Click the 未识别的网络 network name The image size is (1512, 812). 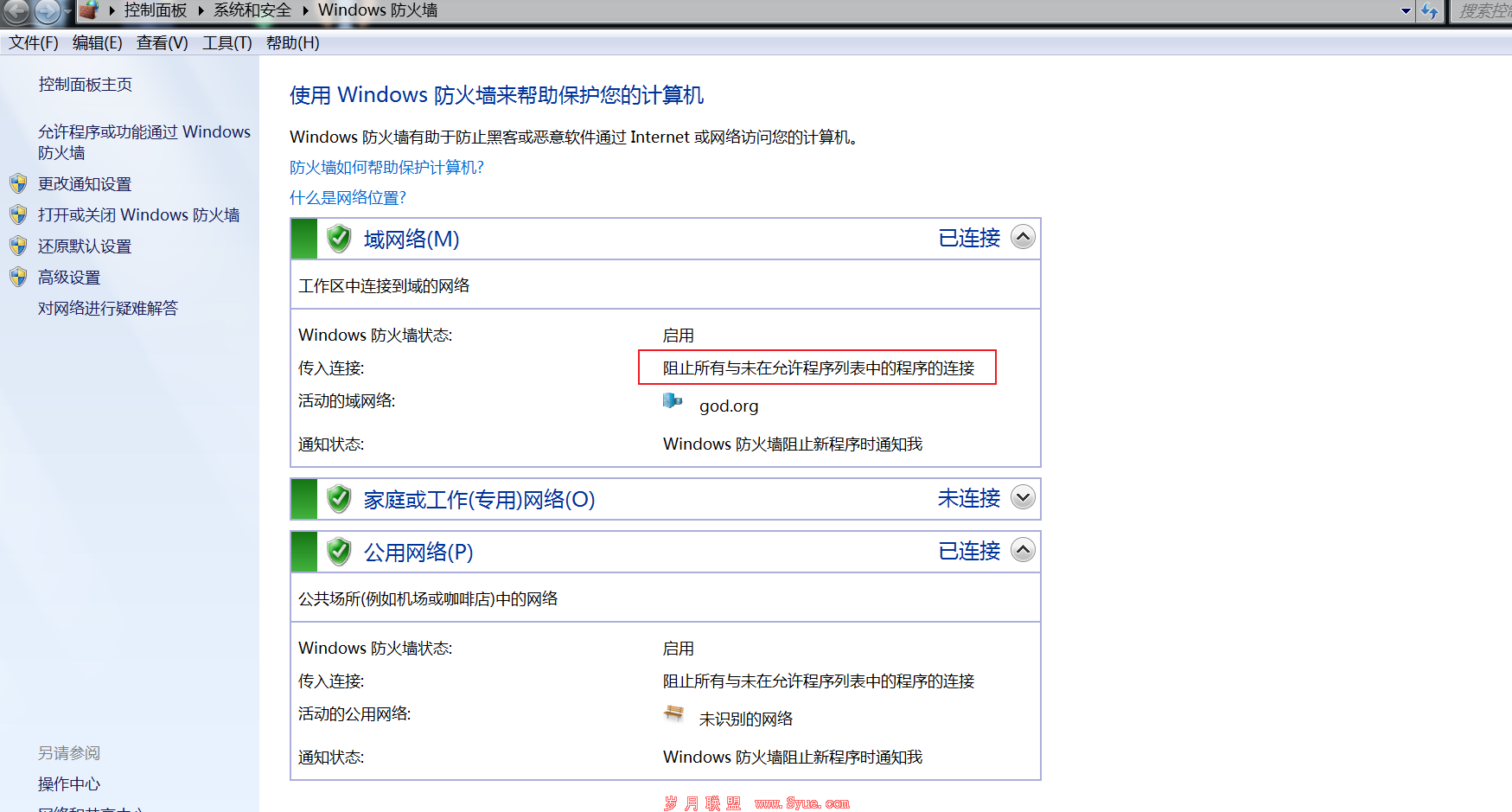click(x=746, y=719)
